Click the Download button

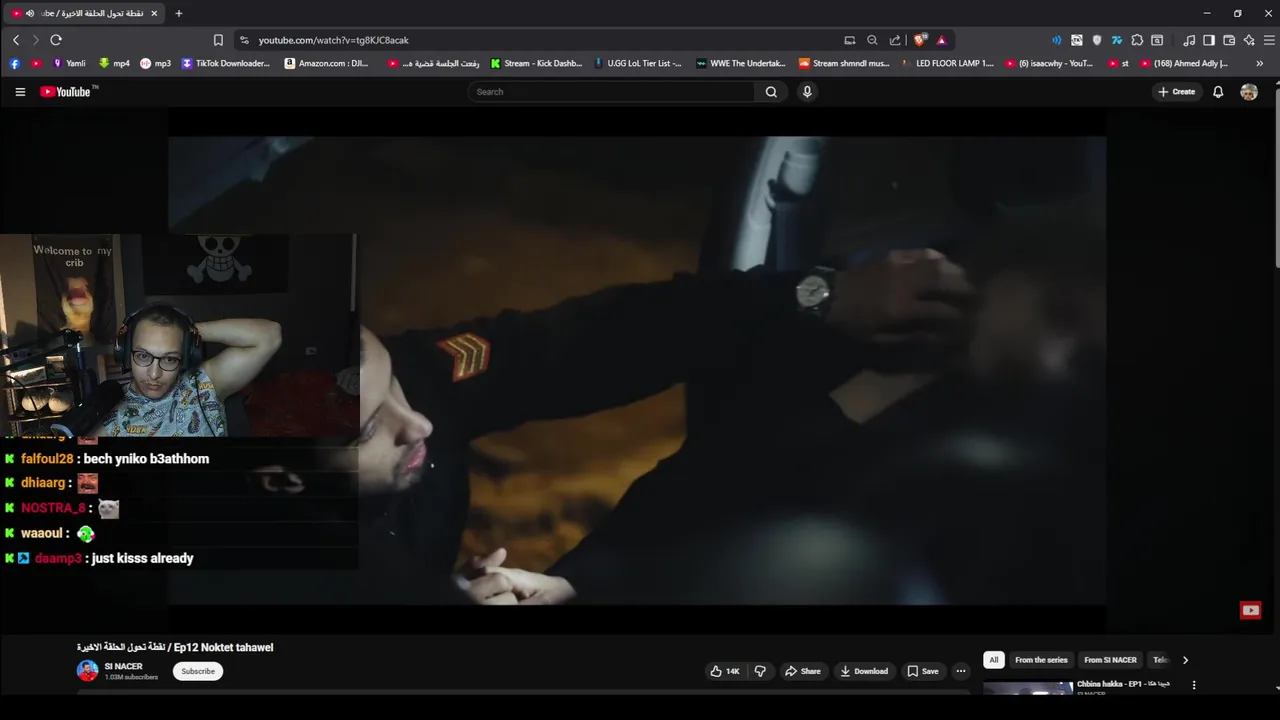click(x=864, y=671)
